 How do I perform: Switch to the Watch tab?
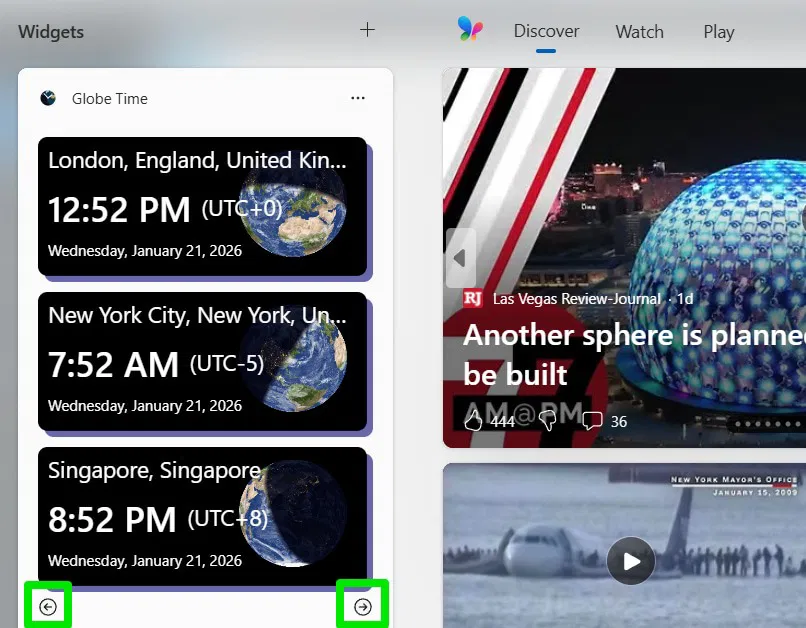(639, 31)
